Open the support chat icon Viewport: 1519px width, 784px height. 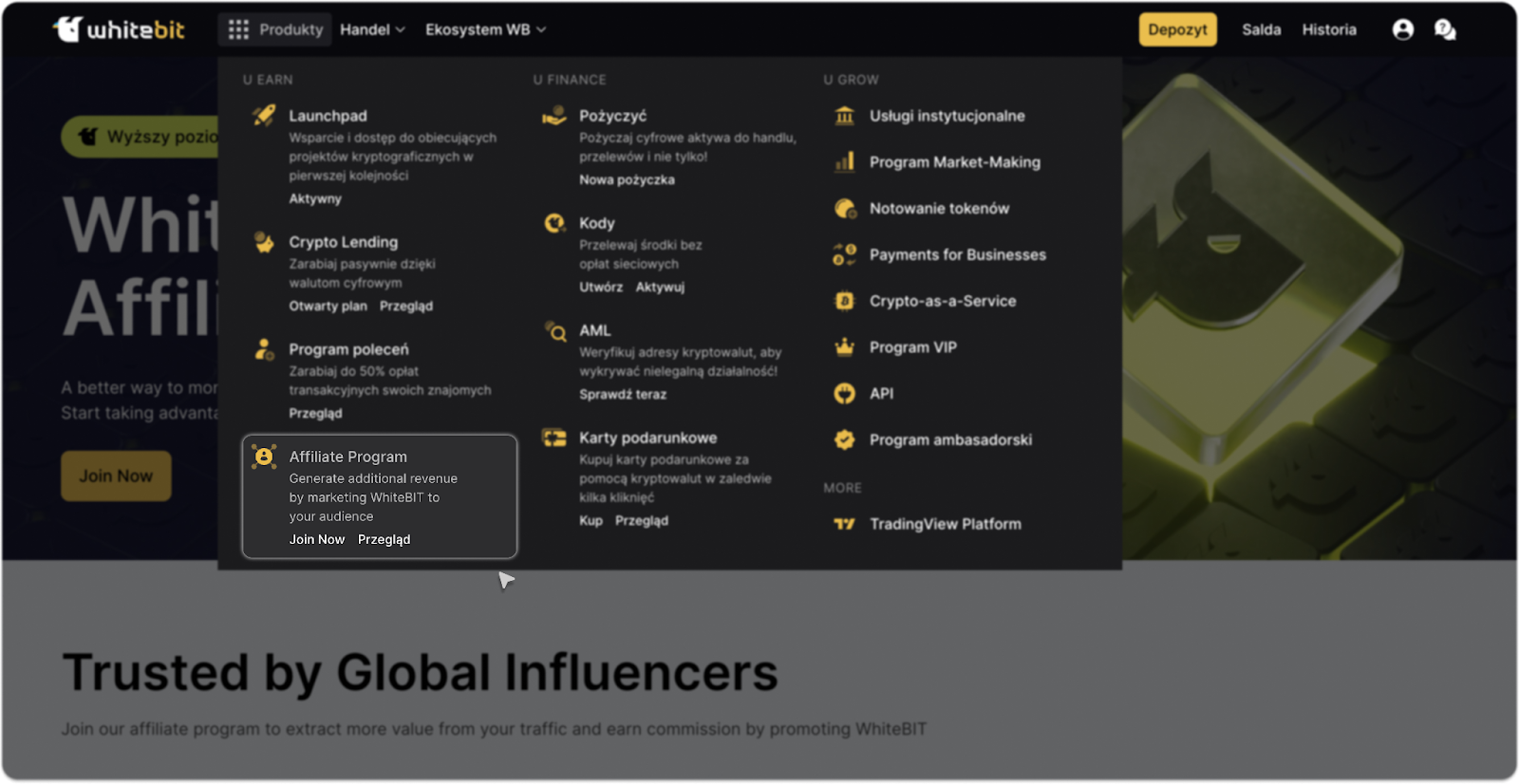pos(1445,29)
